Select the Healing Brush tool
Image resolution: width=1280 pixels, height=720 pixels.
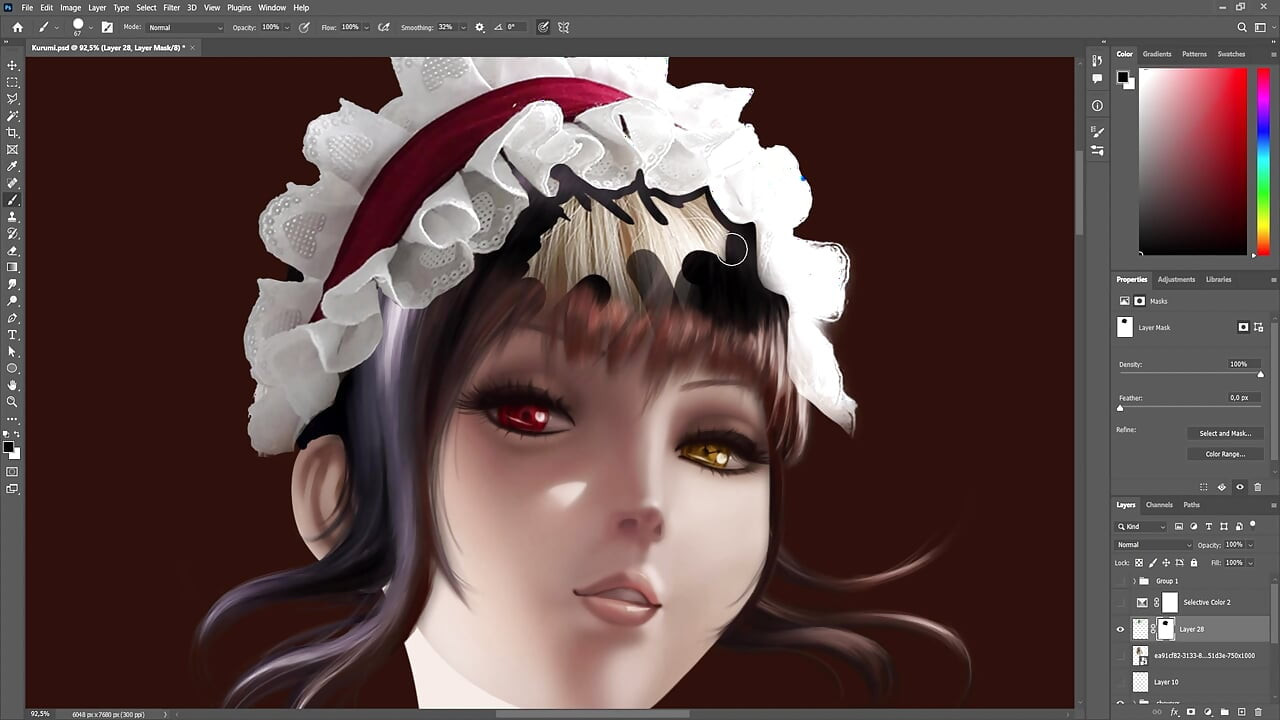[13, 184]
